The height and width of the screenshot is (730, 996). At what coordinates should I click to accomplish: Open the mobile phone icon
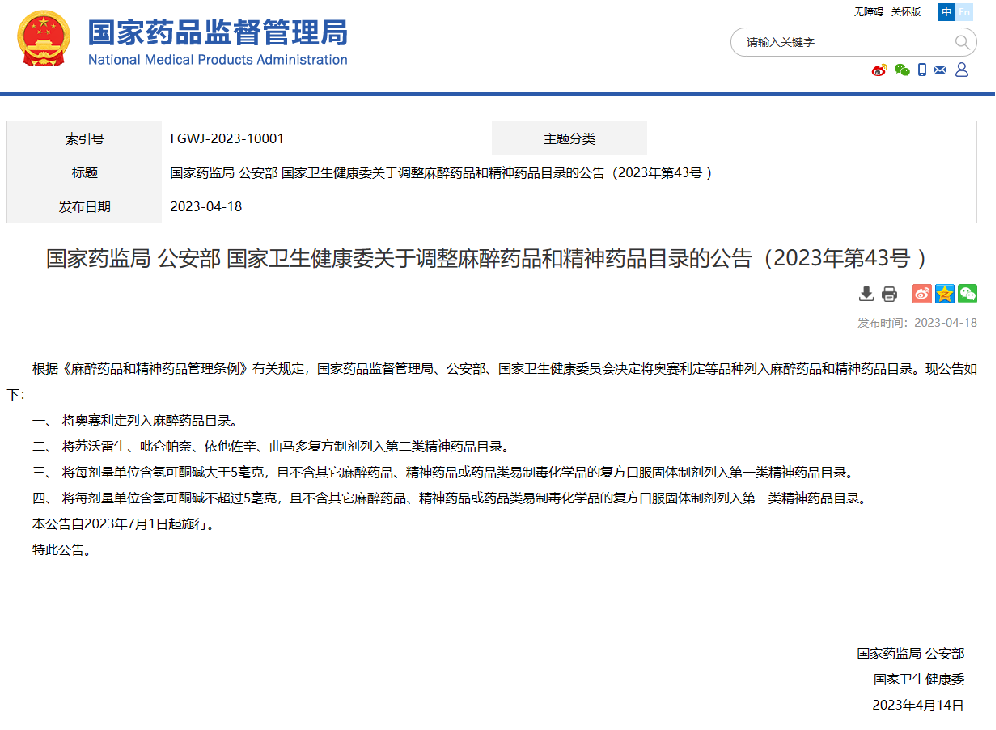pos(922,70)
